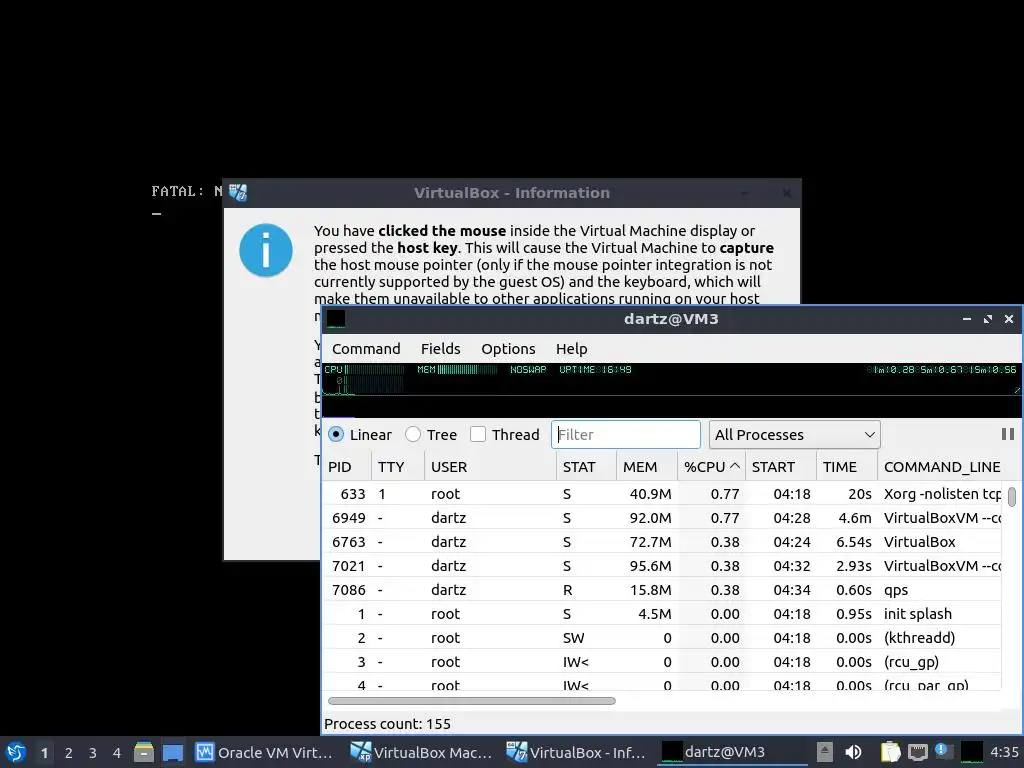
Task: Select the Linear view radio button
Action: [336, 434]
